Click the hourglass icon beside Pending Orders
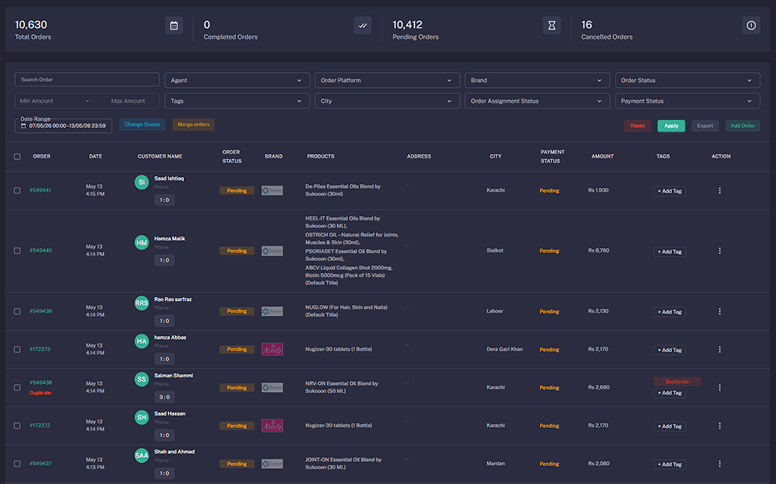The height and width of the screenshot is (484, 776). tap(552, 26)
